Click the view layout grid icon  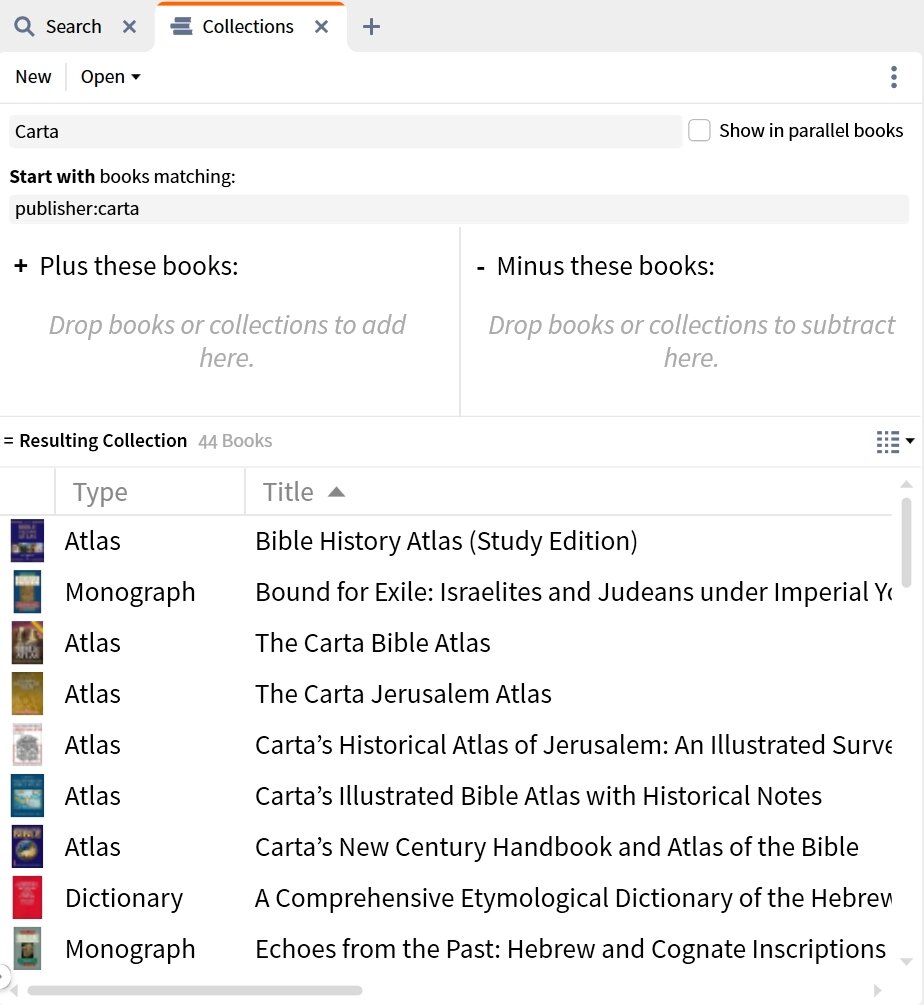pos(887,441)
